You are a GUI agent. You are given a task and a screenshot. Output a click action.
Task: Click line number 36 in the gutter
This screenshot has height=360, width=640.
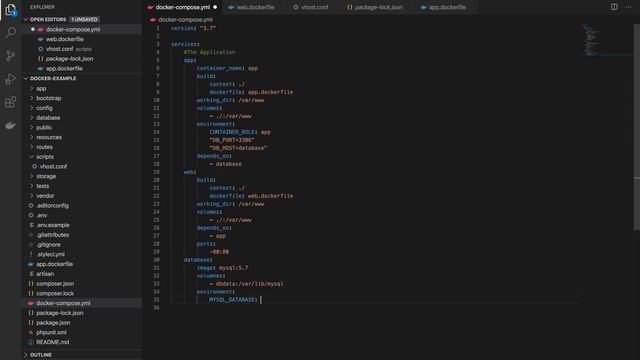[x=156, y=308]
